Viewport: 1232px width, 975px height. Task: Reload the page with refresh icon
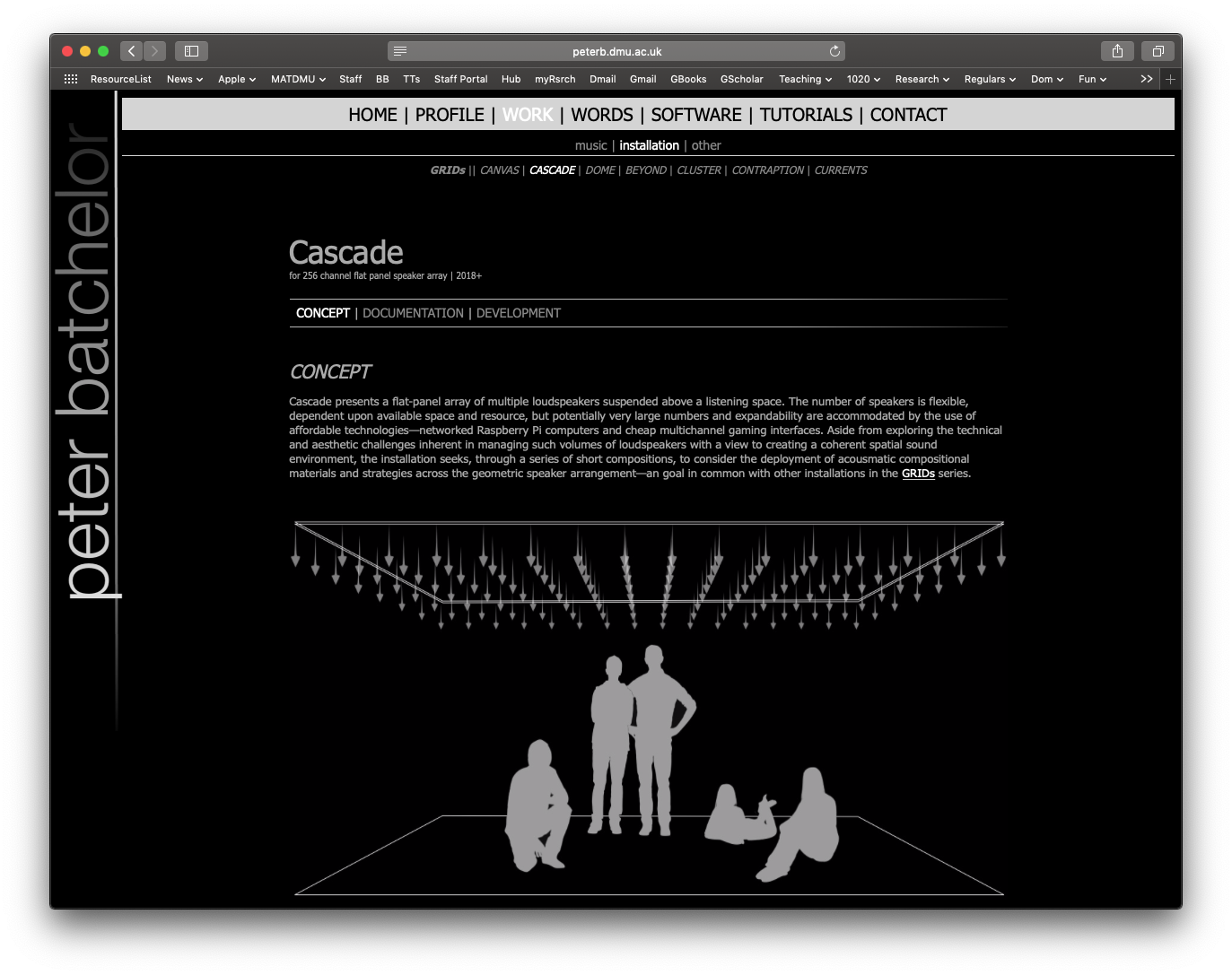click(834, 51)
